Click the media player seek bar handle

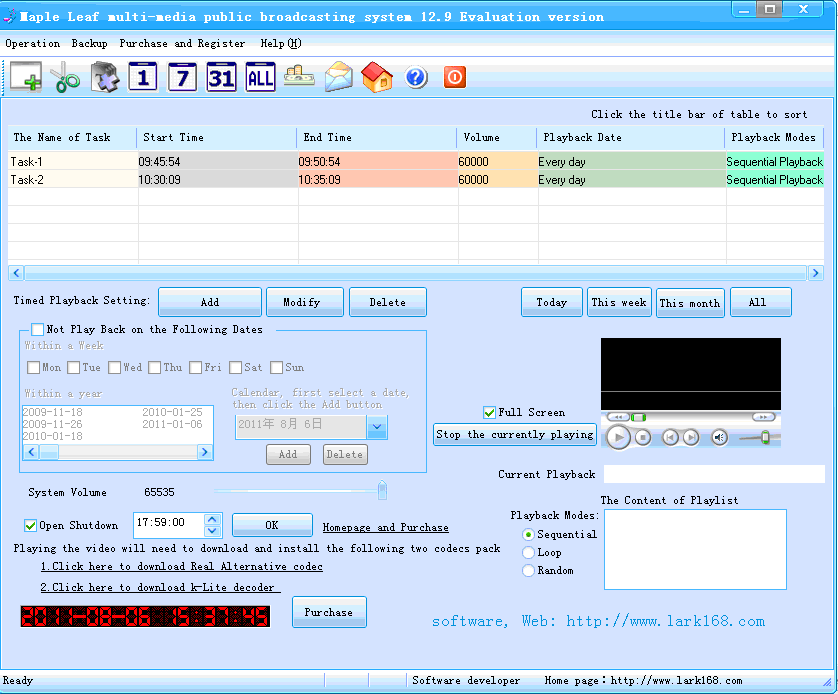click(638, 417)
